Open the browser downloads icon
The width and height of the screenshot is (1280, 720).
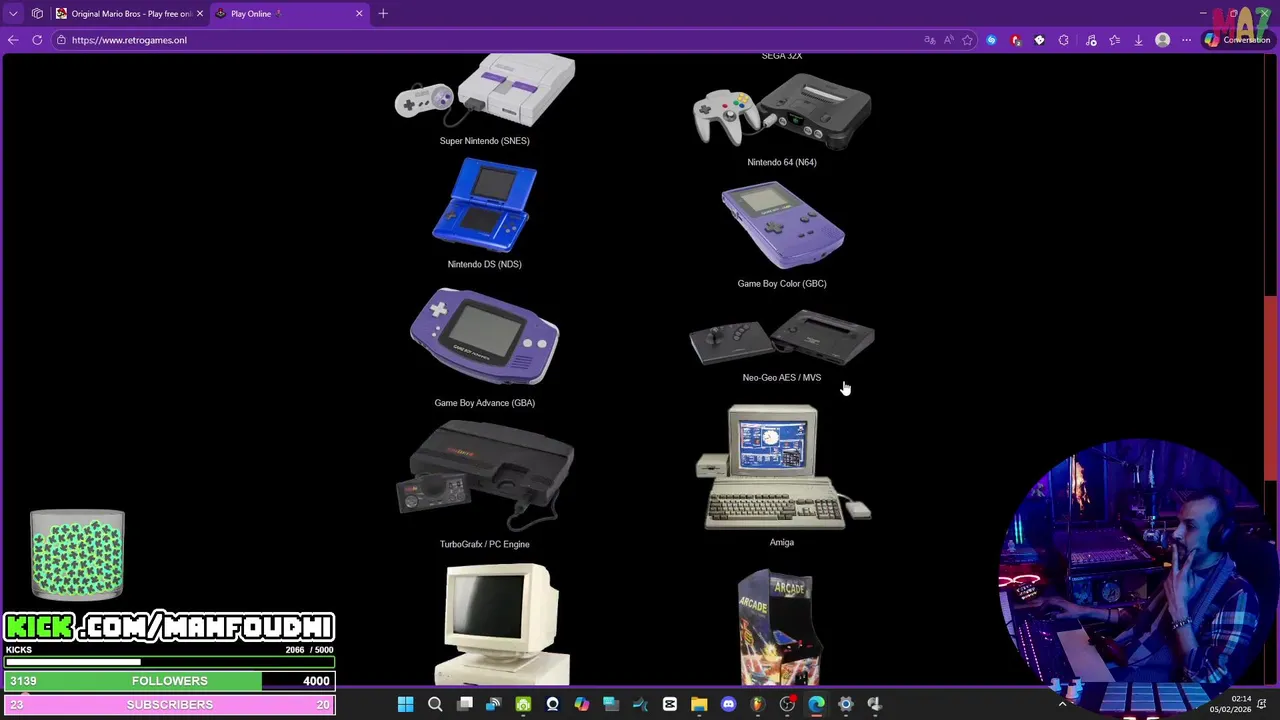[1138, 40]
